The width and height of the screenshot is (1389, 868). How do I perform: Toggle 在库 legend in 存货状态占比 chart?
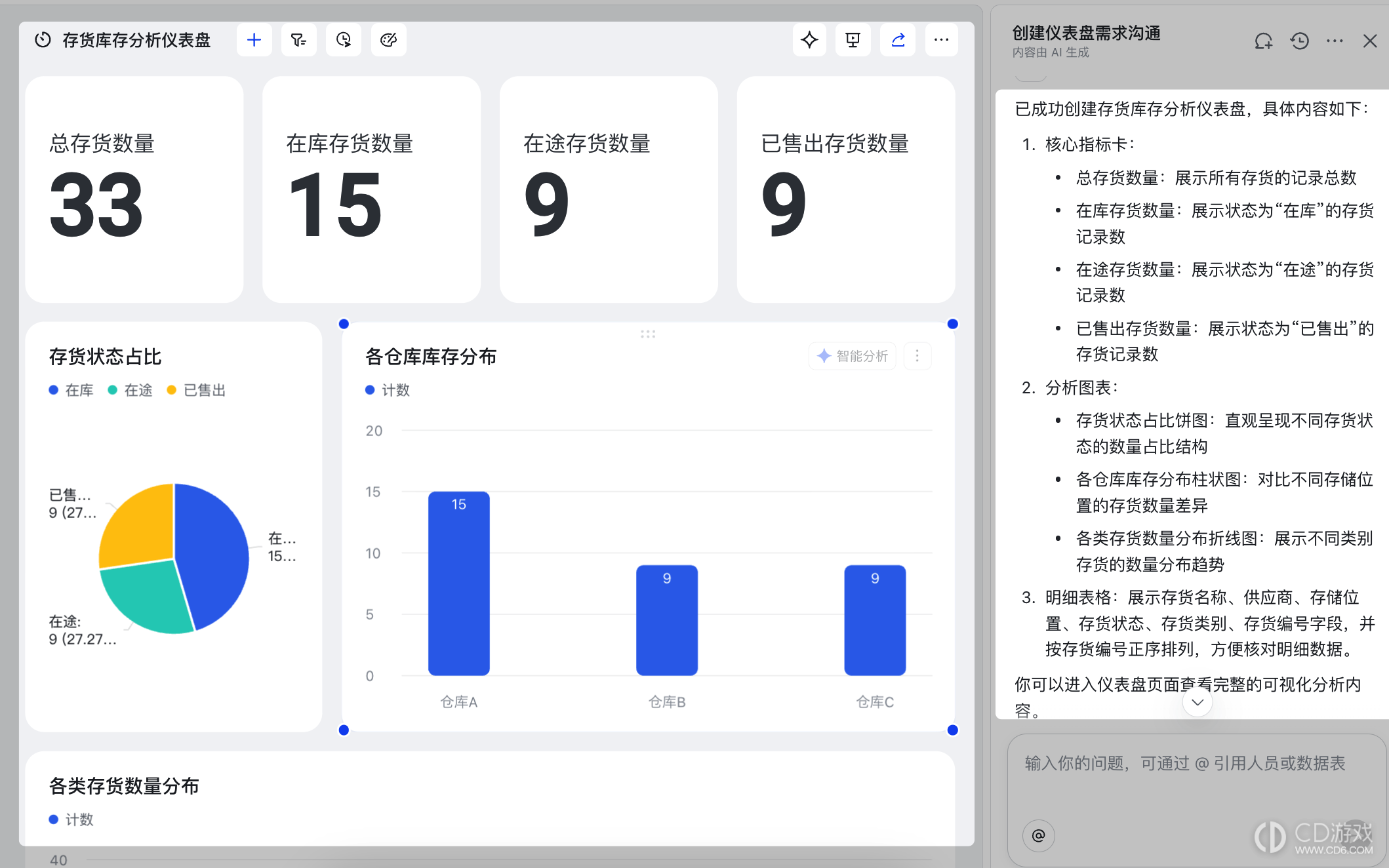pyautogui.click(x=71, y=390)
